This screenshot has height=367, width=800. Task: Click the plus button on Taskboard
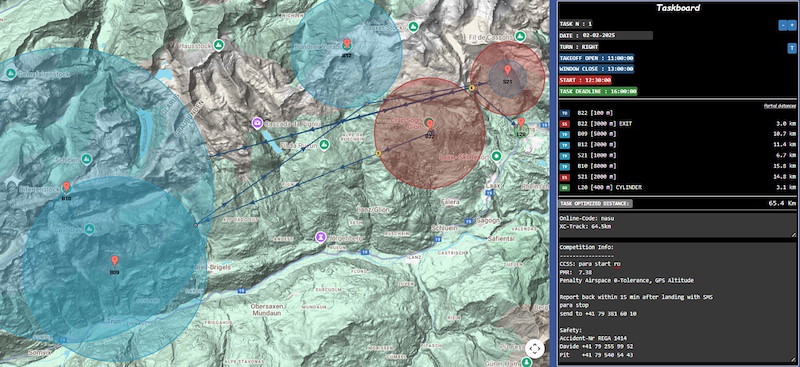pos(792,26)
